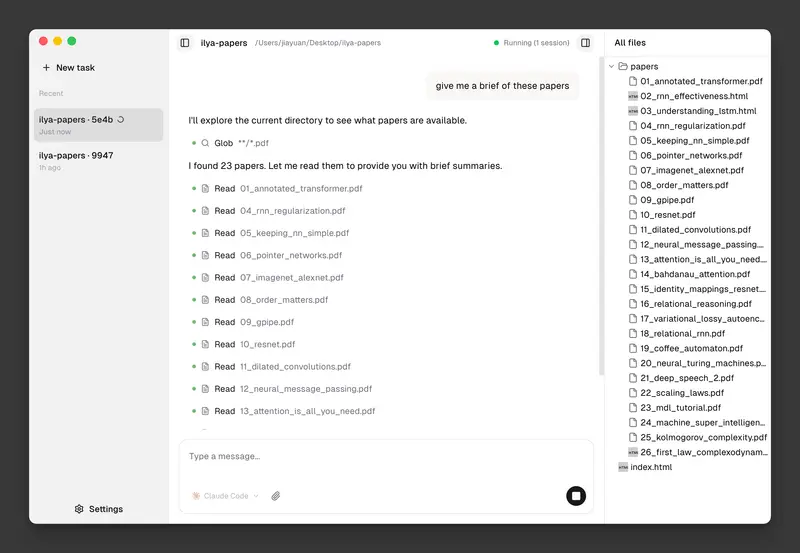Toggle the left sidebar panel icon

point(185,43)
